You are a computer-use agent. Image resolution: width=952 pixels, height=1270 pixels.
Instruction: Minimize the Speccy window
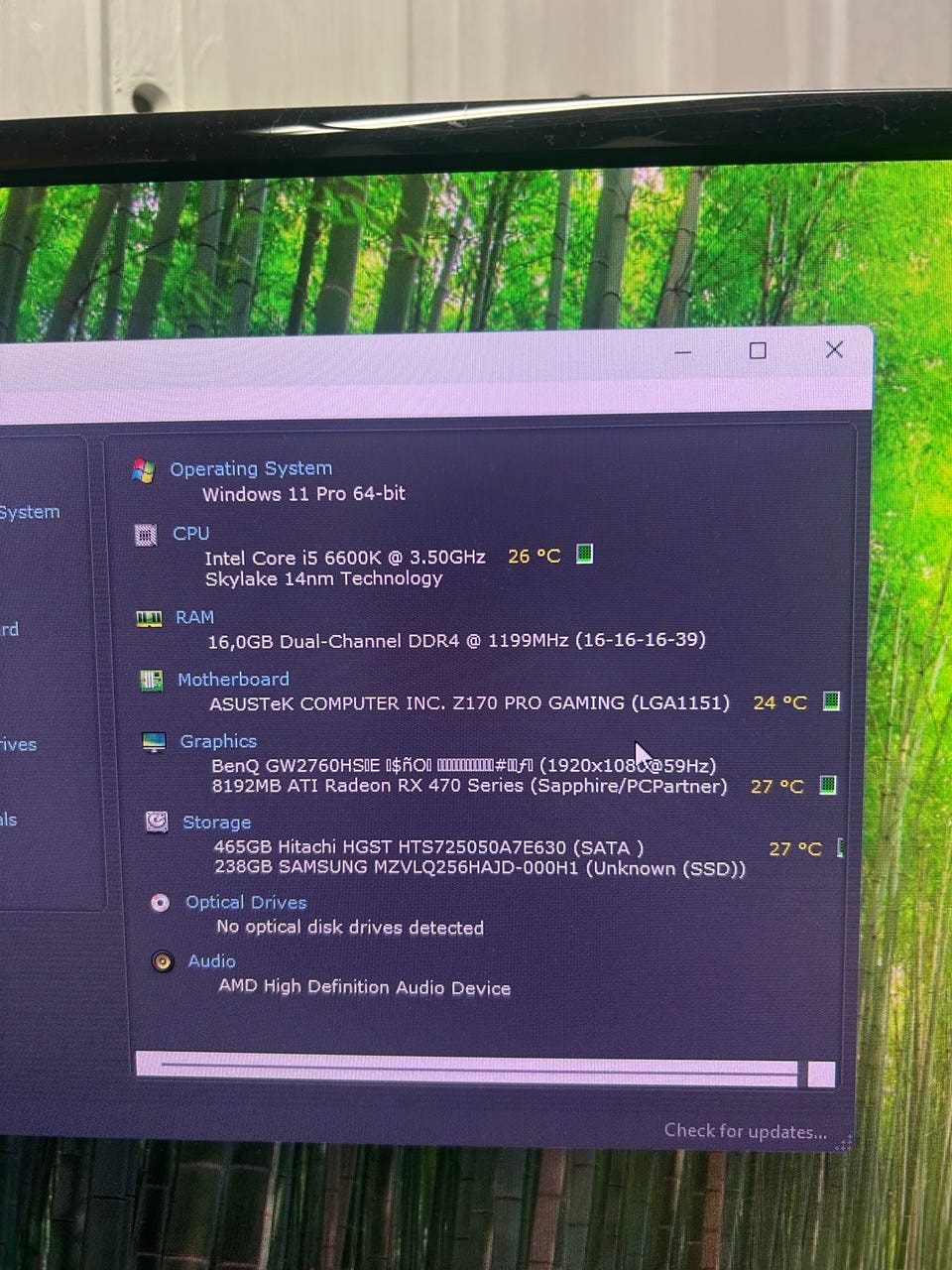682,351
